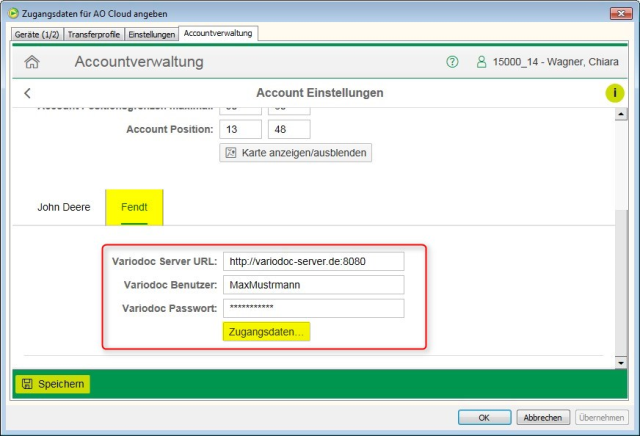Click the user profile icon

[481, 62]
